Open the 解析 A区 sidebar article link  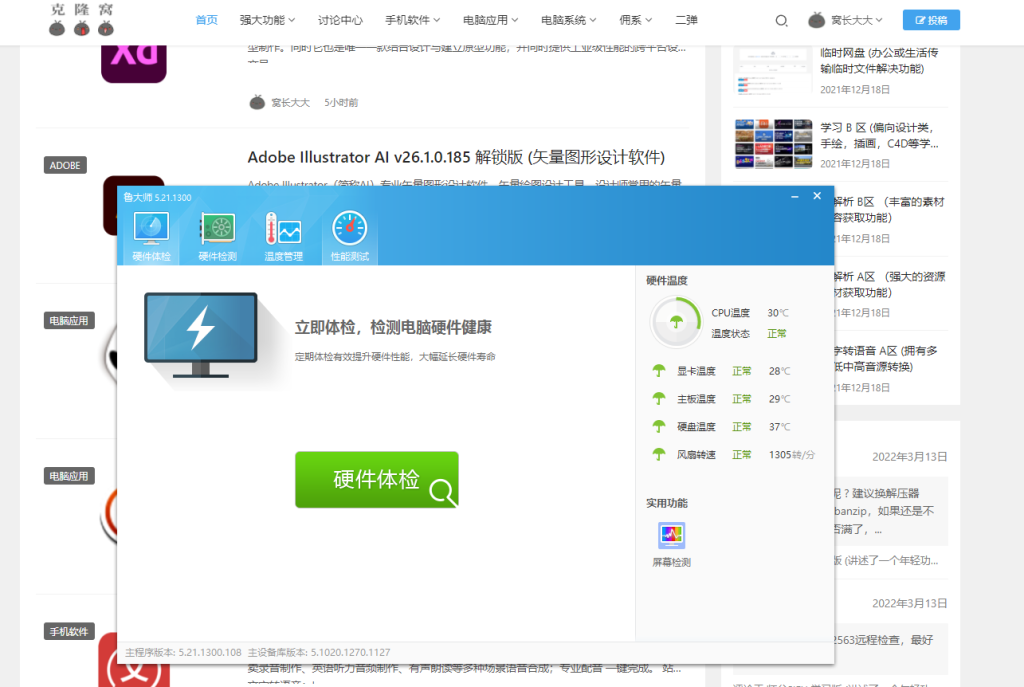(x=889, y=285)
